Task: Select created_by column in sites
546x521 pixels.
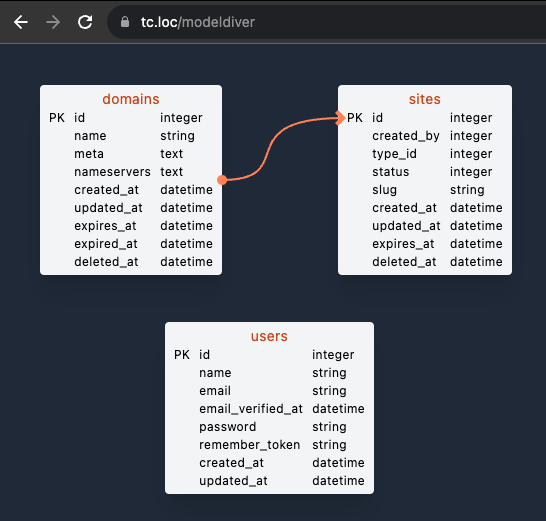Action: tap(406, 136)
